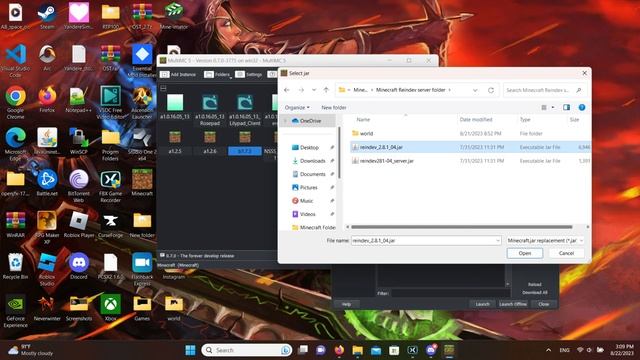Open Firefox from the taskbar
Viewport: 640px width, 360px height.
(339, 350)
